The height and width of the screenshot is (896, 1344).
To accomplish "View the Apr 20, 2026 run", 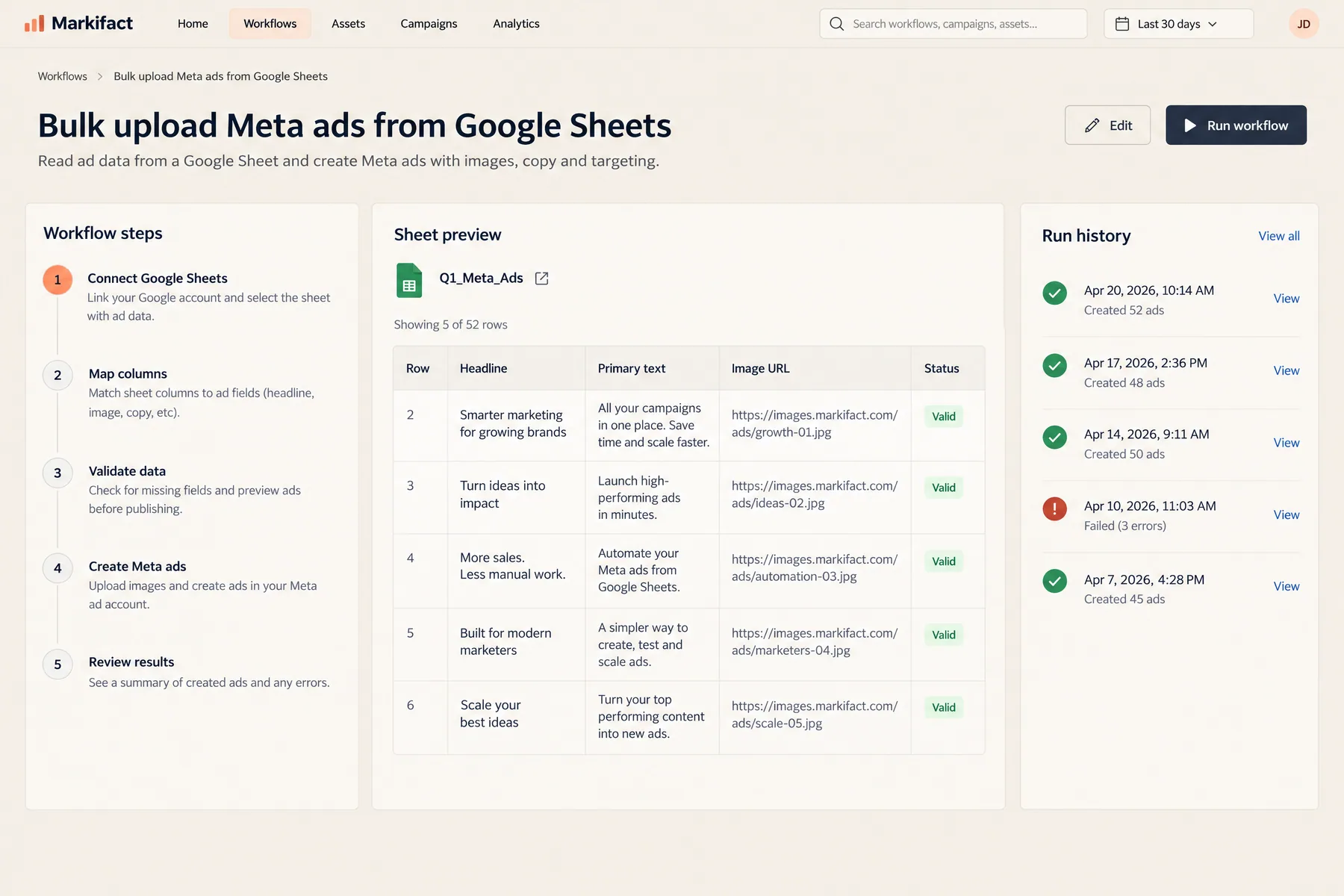I will pos(1286,299).
